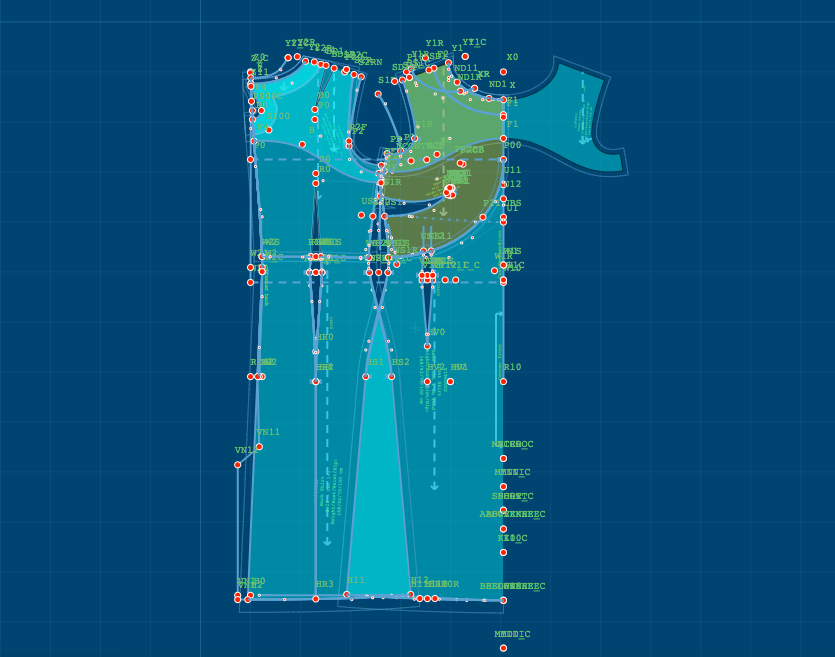Image resolution: width=835 pixels, height=657 pixels.
Task: Select the BELOWKNEEC point
Action: coord(503,600)
